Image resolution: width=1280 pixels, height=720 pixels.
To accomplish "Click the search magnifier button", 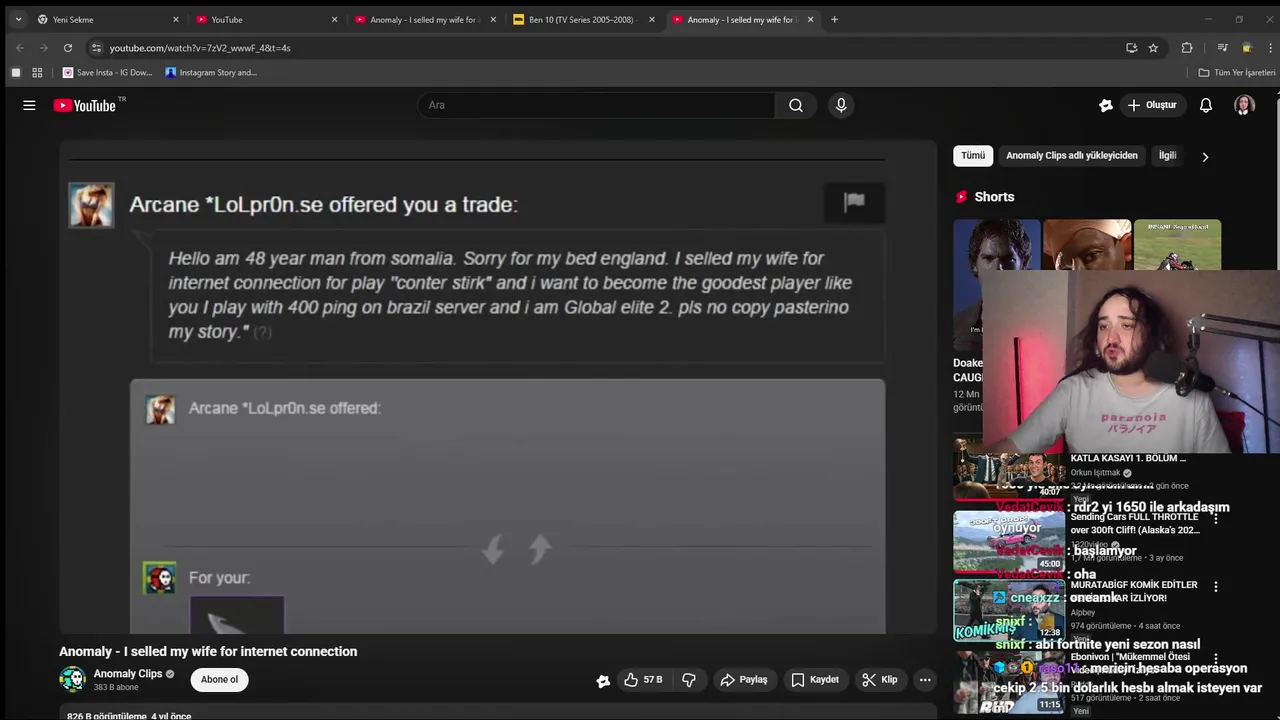I will click(796, 105).
